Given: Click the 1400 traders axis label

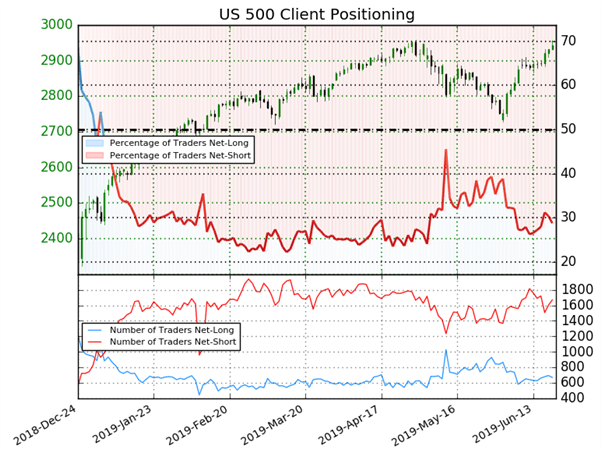Looking at the screenshot, I should point(577,321).
